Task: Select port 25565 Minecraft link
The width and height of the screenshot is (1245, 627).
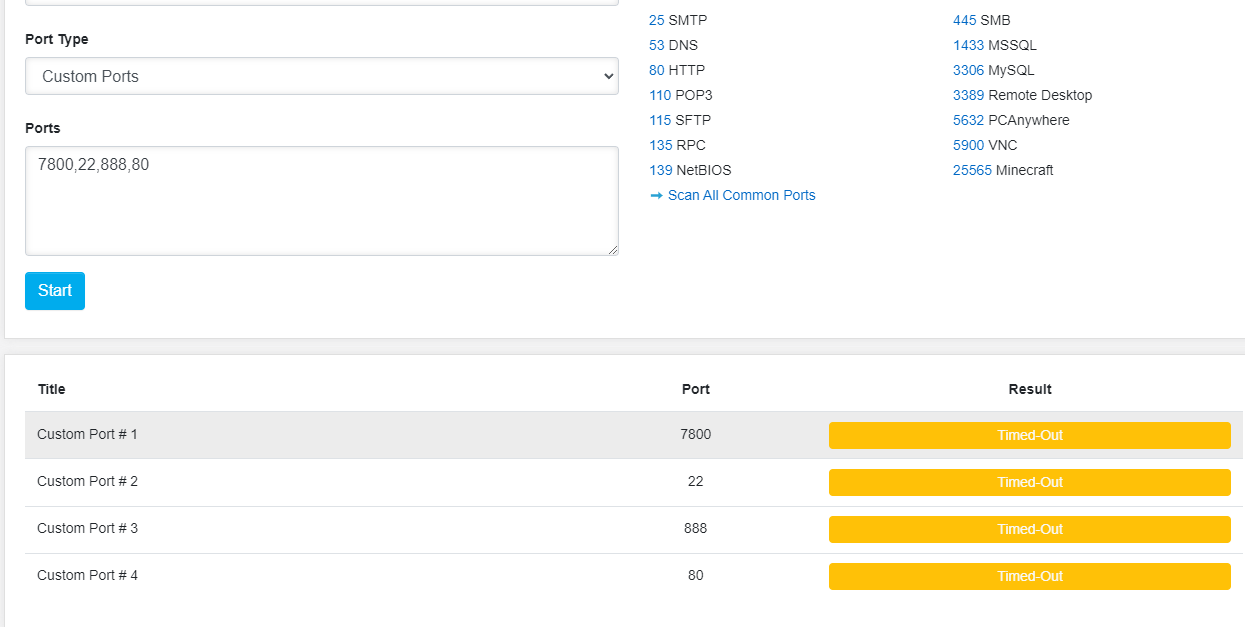Action: 972,170
